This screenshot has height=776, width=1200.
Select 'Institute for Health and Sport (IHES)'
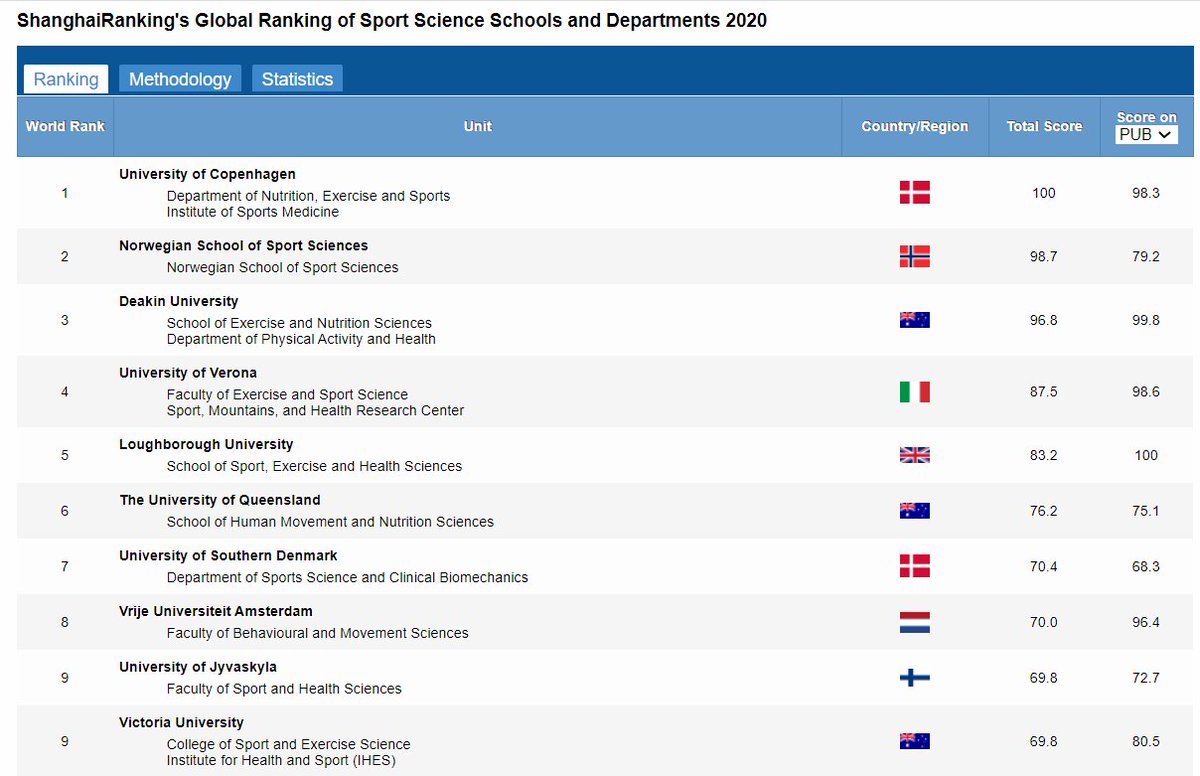pos(281,760)
